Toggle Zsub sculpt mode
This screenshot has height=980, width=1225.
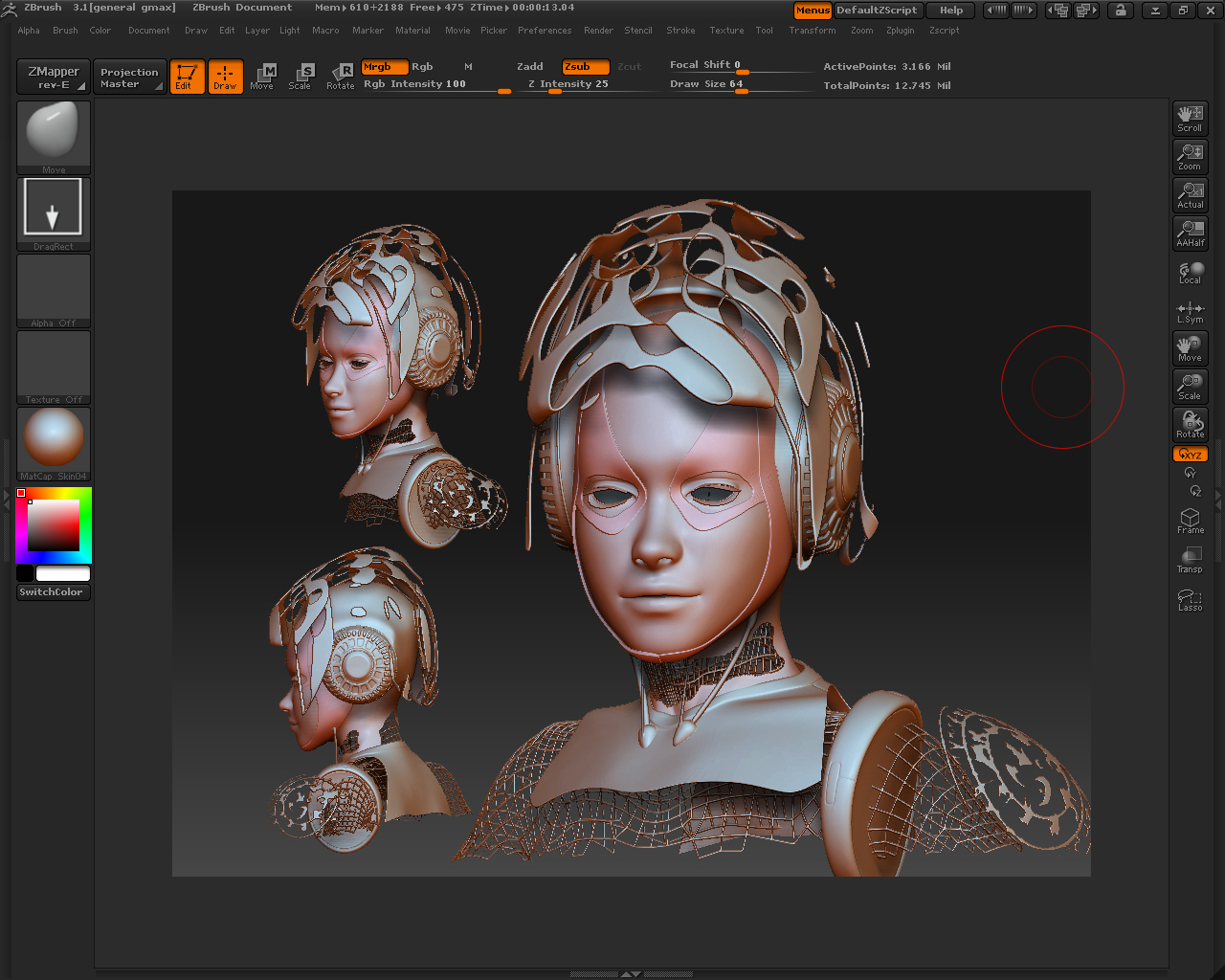coord(586,67)
